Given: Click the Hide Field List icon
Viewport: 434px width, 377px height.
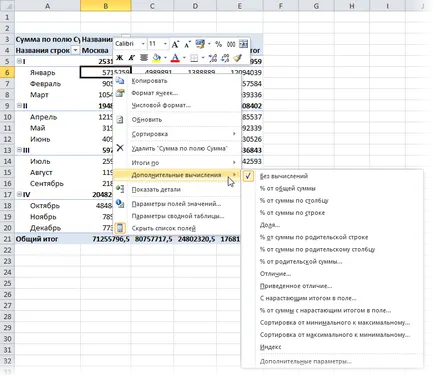Looking at the screenshot, I should tap(120, 228).
